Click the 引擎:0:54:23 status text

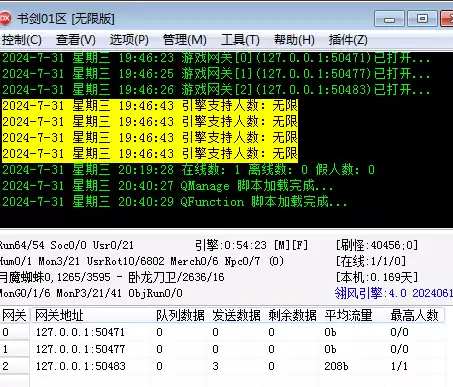pyautogui.click(x=252, y=246)
